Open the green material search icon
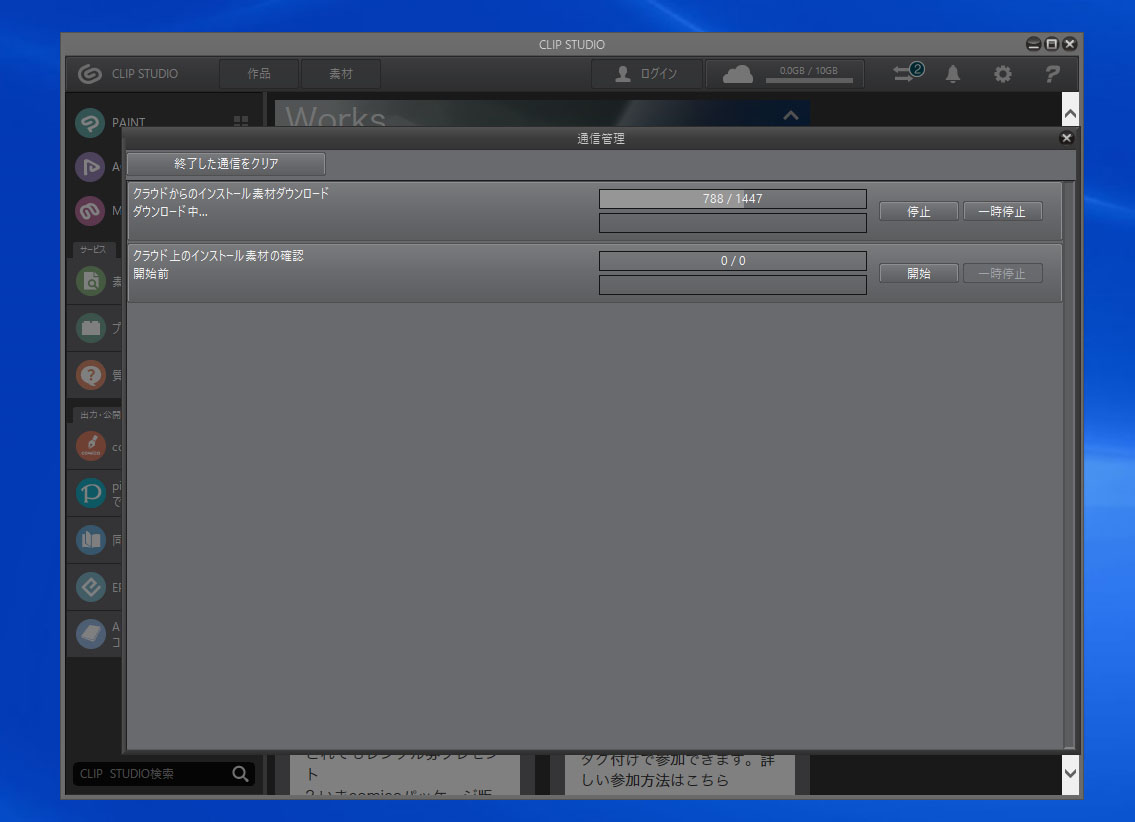The height and width of the screenshot is (822, 1135). point(90,281)
